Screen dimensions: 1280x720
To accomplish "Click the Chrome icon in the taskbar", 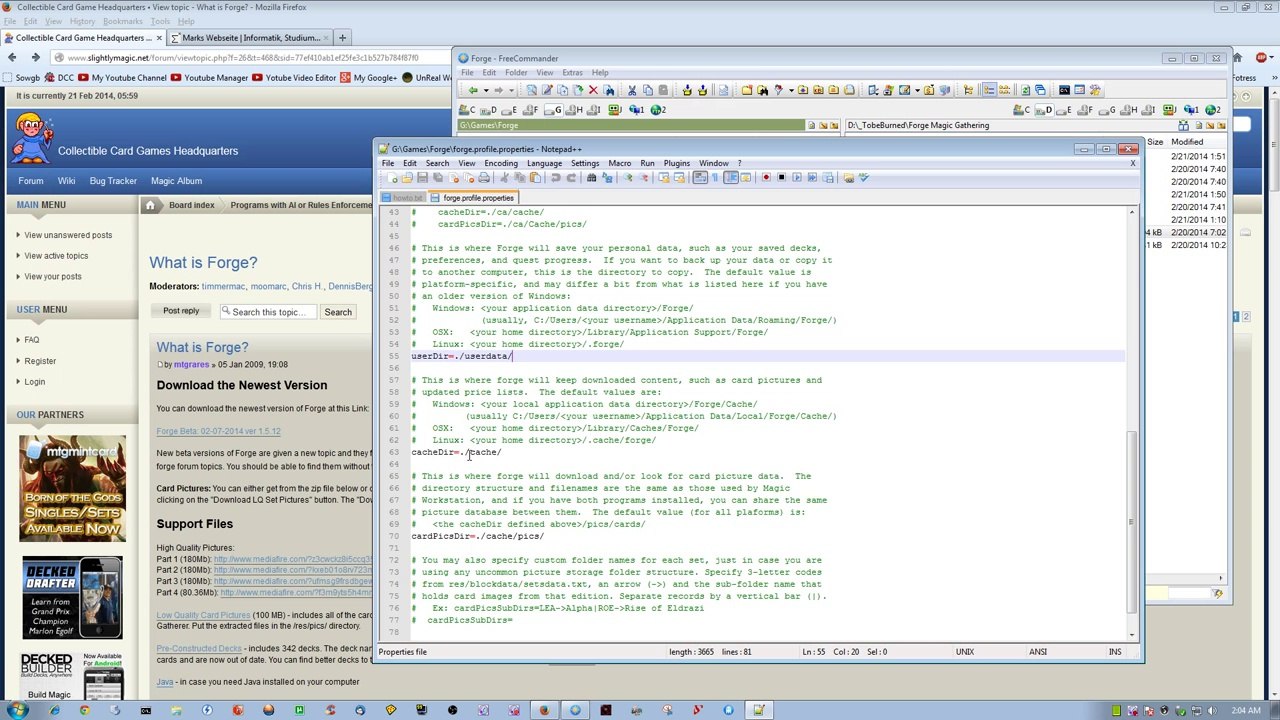I will 84,710.
